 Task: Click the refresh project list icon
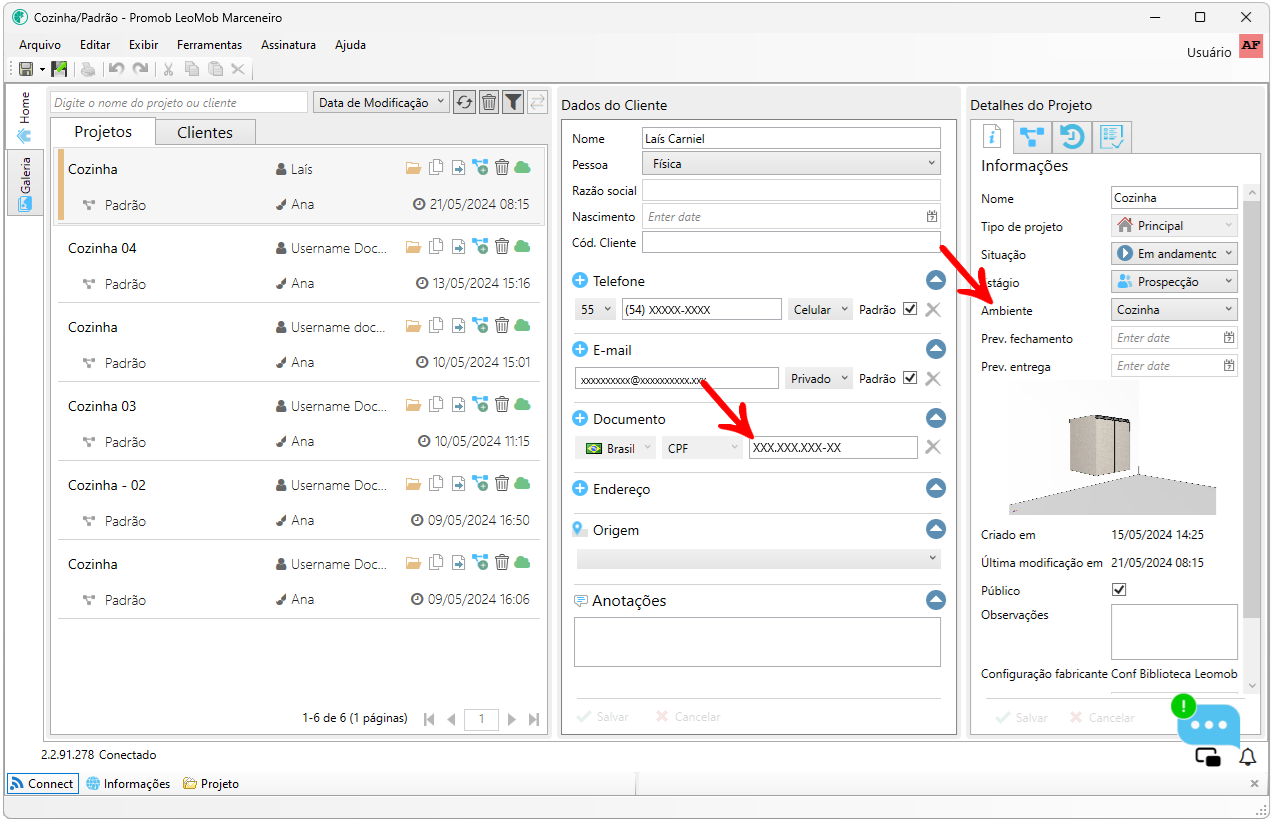click(464, 102)
